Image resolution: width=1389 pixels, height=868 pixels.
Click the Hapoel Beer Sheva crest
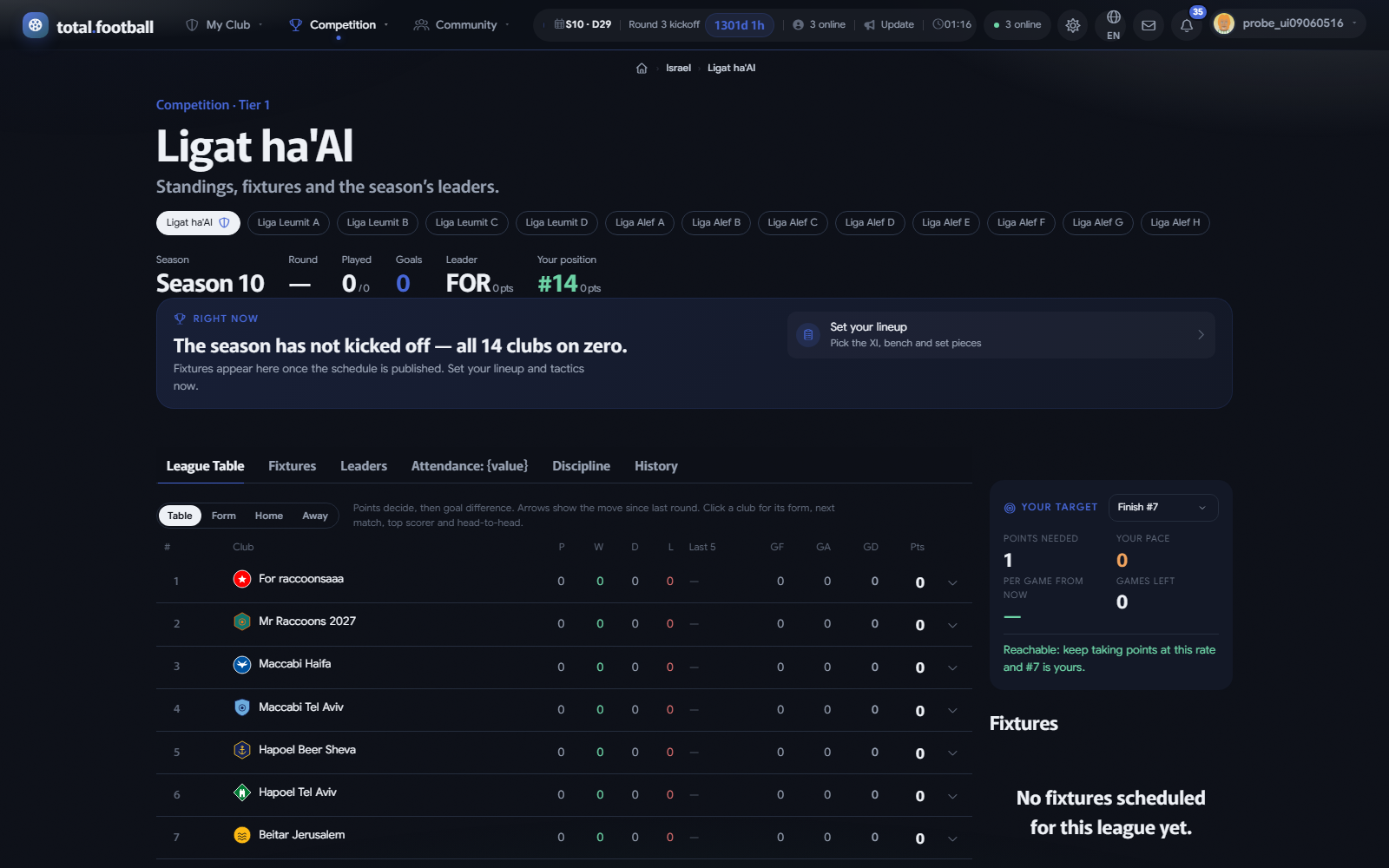coord(242,750)
